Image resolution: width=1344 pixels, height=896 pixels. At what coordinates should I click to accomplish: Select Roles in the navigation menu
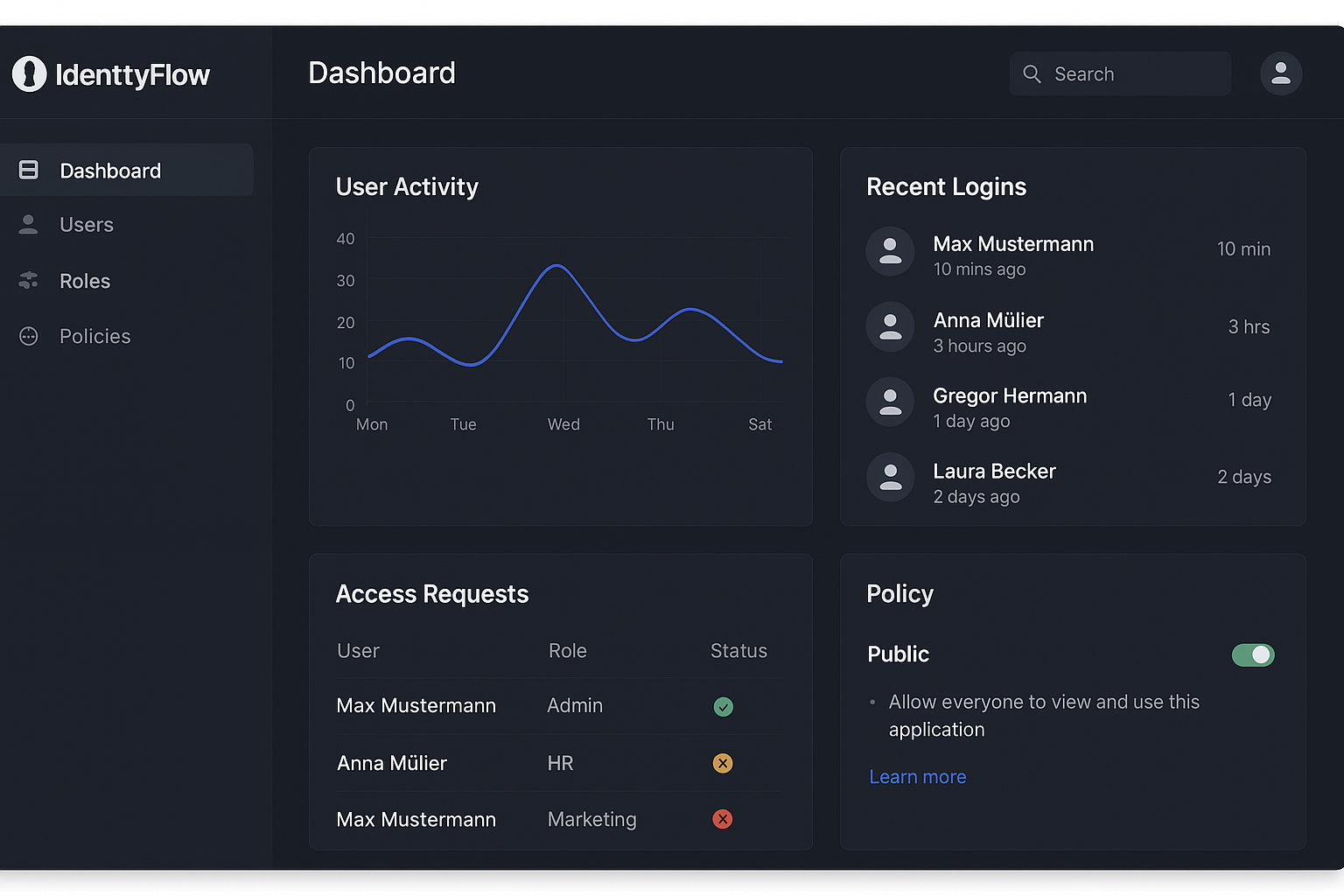click(x=84, y=281)
